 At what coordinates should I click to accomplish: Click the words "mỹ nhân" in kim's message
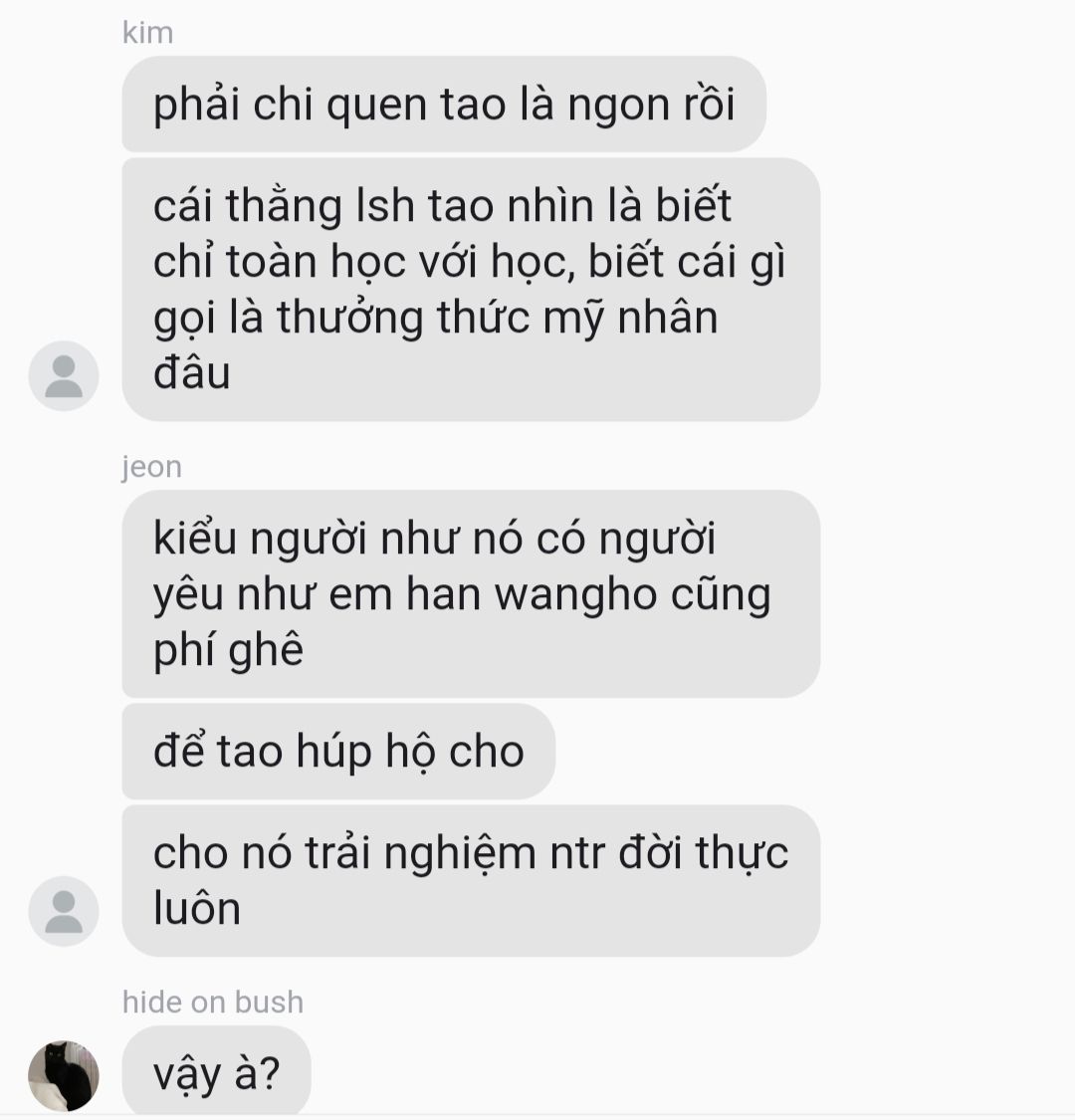630,319
